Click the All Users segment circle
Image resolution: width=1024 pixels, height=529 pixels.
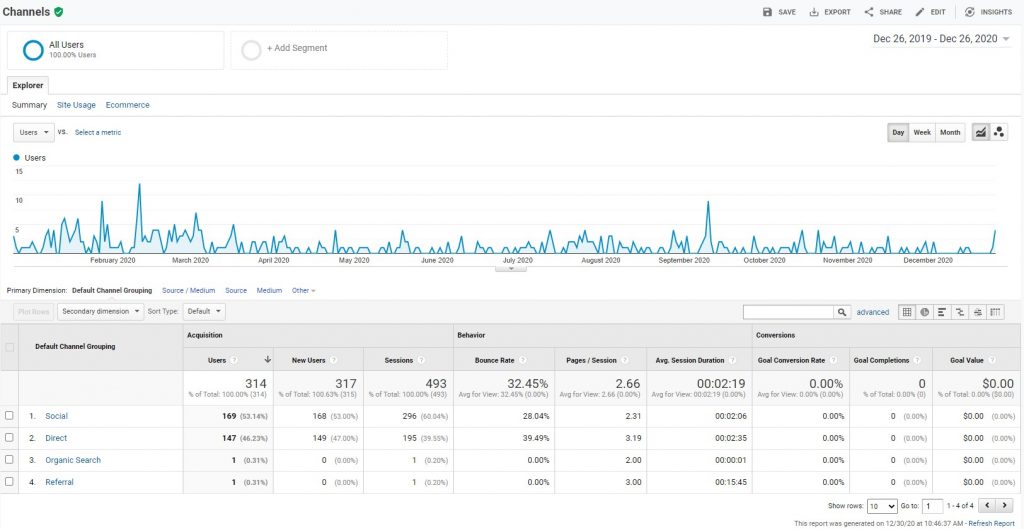[x=33, y=50]
